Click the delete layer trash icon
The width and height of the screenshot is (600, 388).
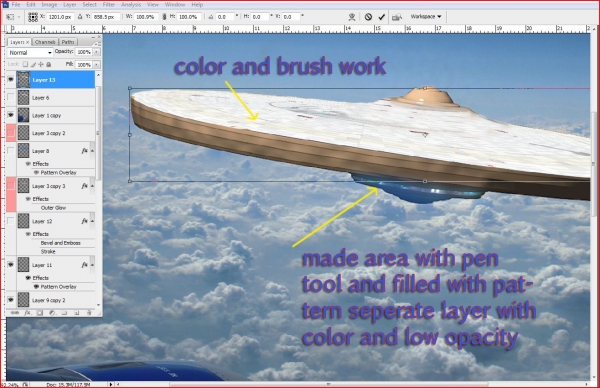89,313
